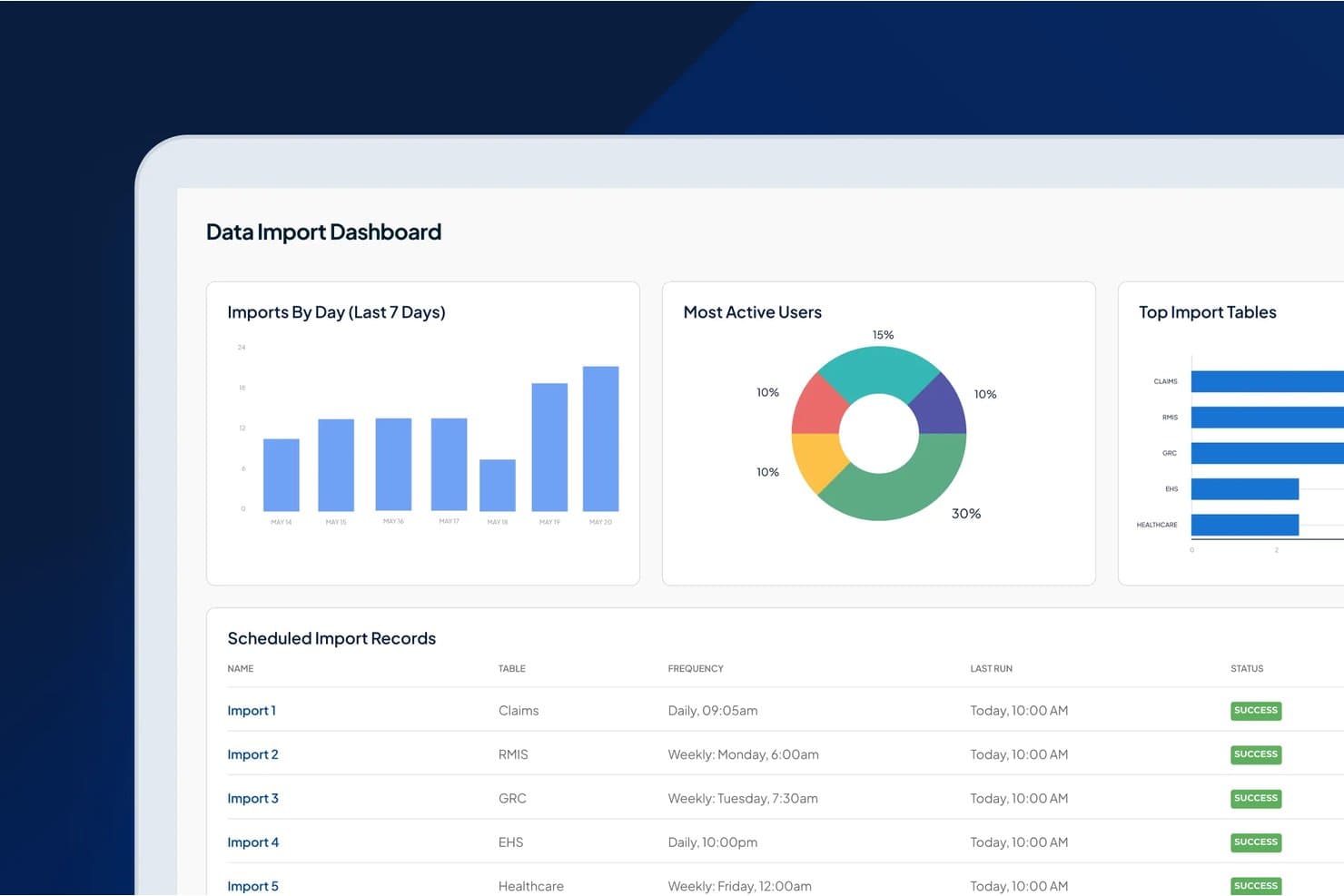Click the GRC table cell for Import 3
Image resolution: width=1344 pixels, height=896 pixels.
[512, 799]
